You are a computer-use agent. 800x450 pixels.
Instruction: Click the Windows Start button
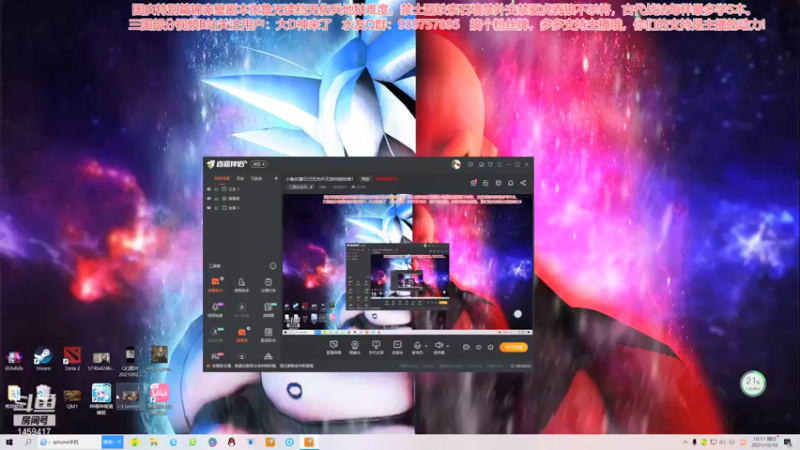point(9,442)
